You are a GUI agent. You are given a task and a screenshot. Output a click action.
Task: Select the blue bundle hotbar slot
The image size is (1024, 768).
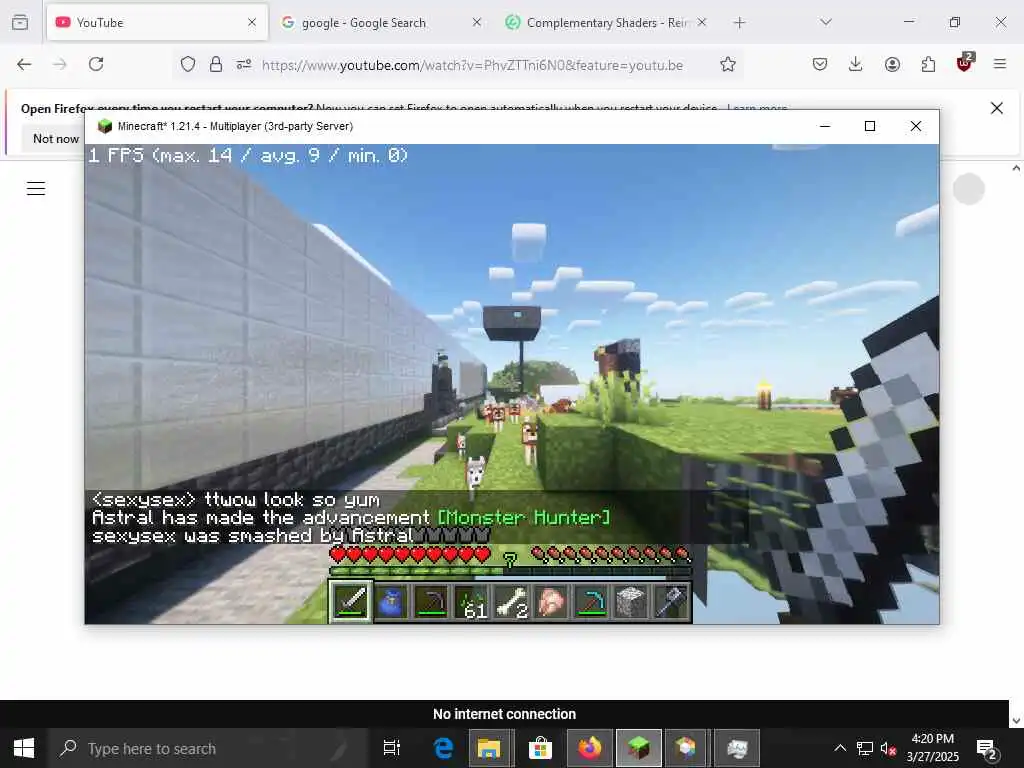coord(391,601)
